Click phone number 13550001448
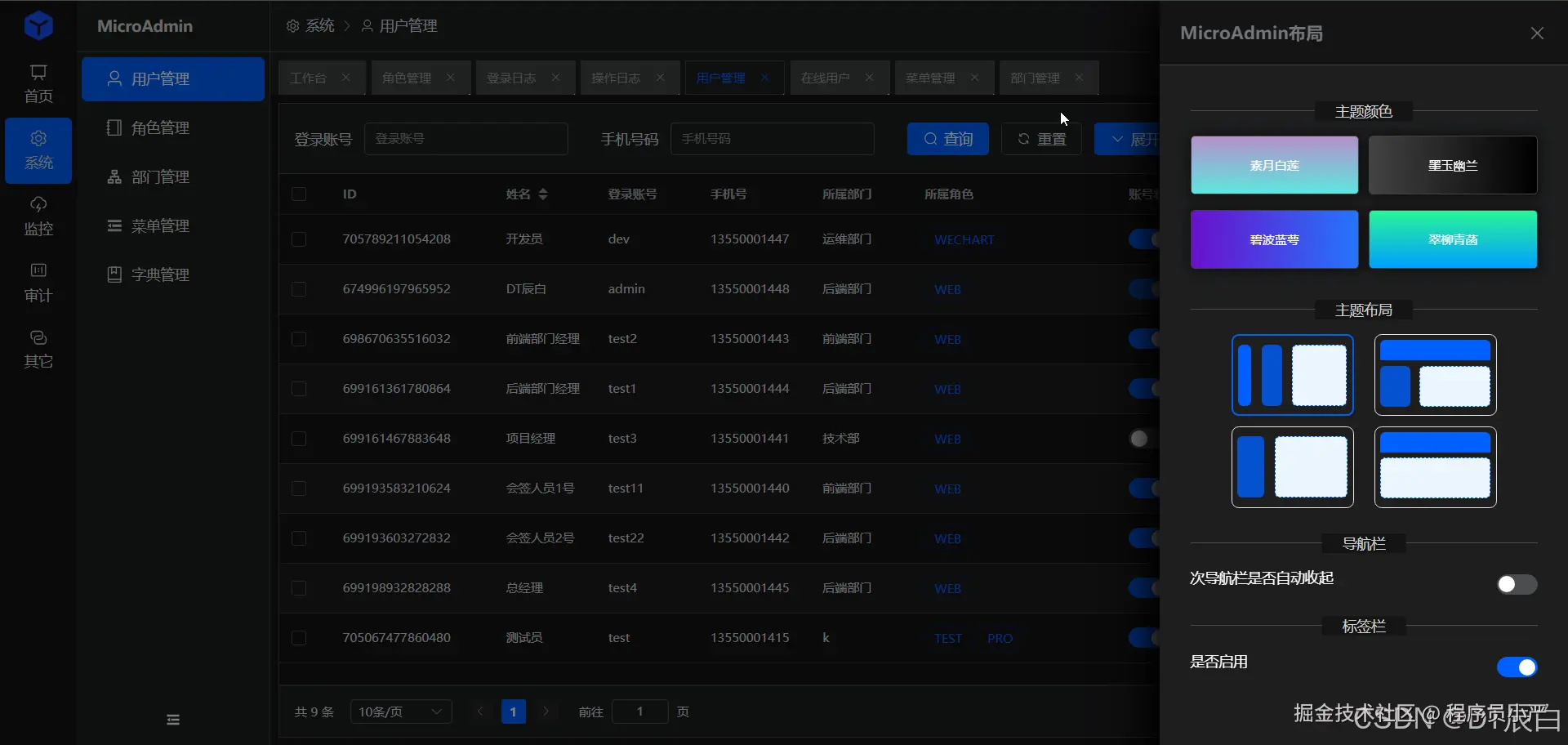This screenshot has height=745, width=1568. coord(750,289)
